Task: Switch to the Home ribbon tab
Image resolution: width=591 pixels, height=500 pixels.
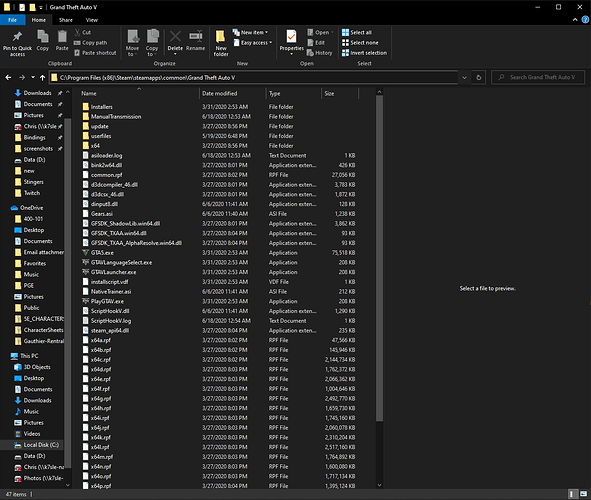Action: (38, 20)
